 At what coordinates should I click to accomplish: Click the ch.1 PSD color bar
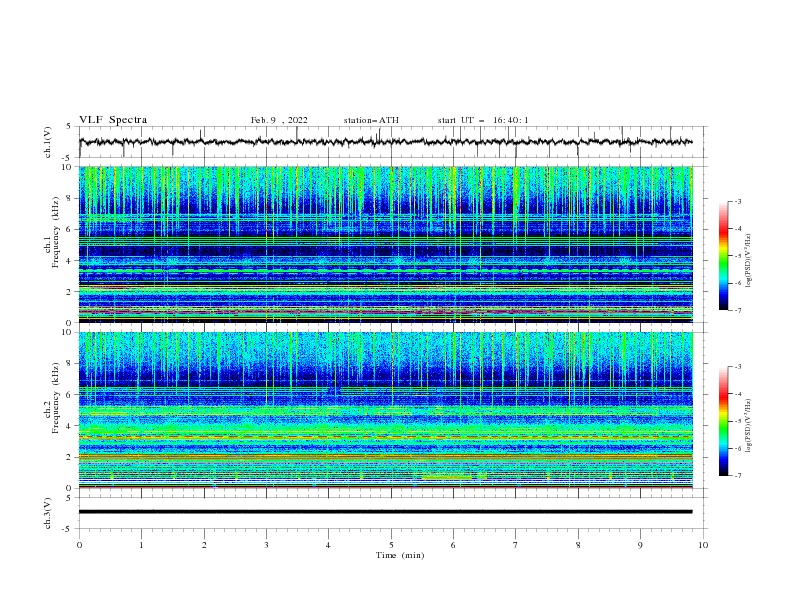coord(723,256)
